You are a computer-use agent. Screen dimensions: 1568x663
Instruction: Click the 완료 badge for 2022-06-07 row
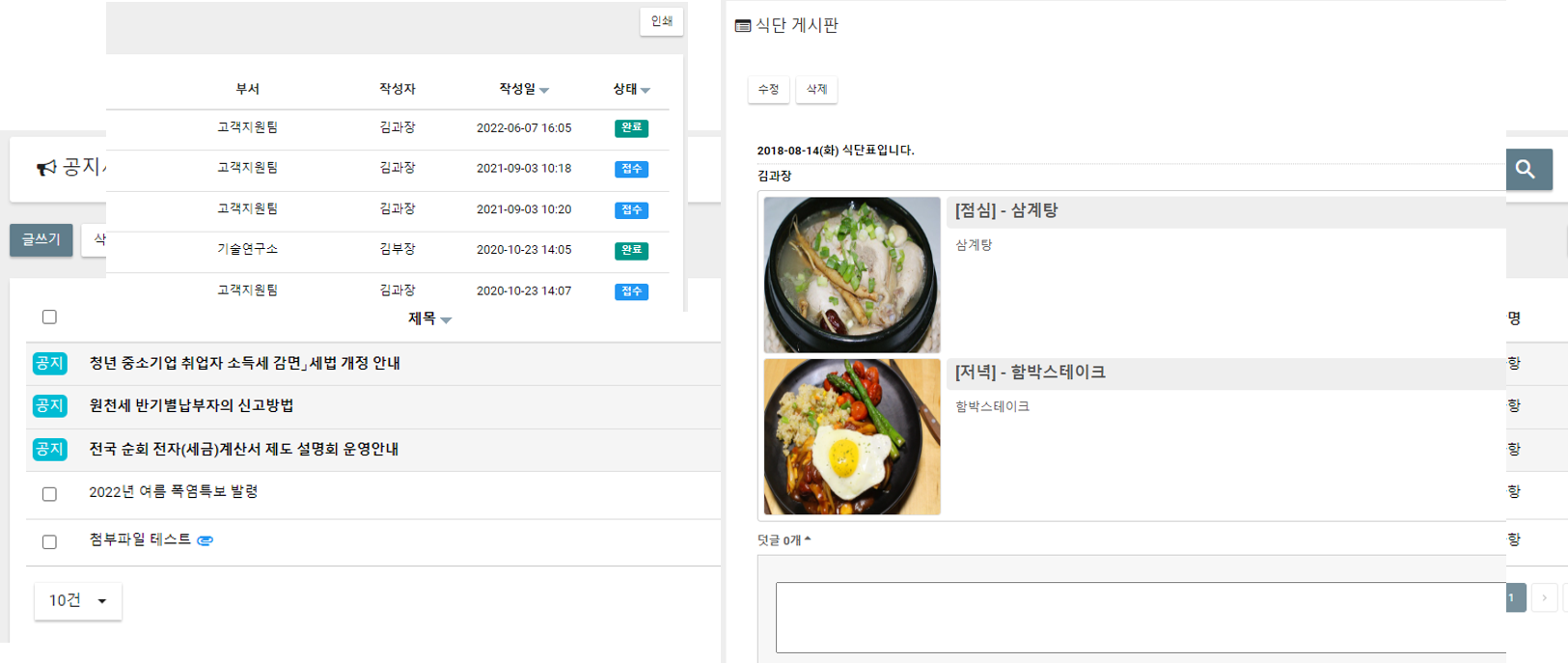click(631, 127)
